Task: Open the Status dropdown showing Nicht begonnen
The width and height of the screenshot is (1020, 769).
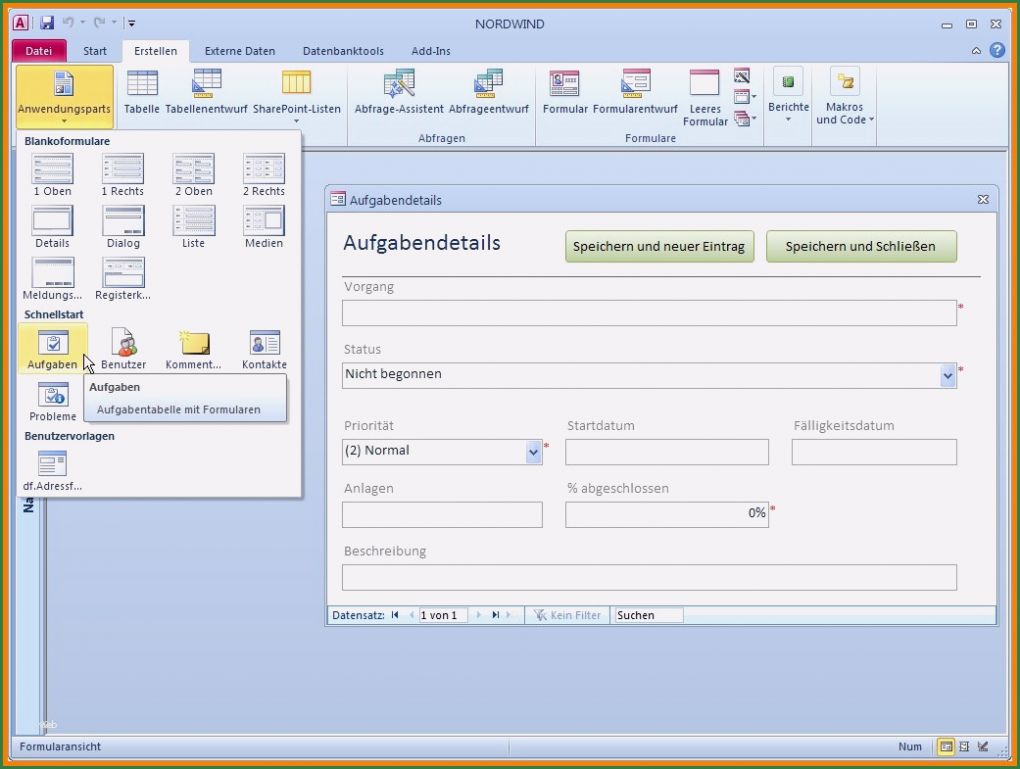Action: coord(947,374)
